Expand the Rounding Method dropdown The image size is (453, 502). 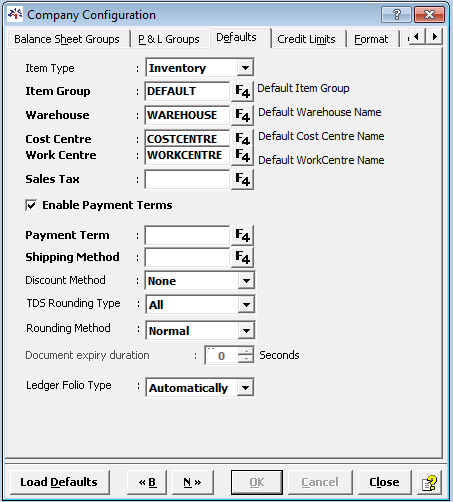(x=246, y=331)
